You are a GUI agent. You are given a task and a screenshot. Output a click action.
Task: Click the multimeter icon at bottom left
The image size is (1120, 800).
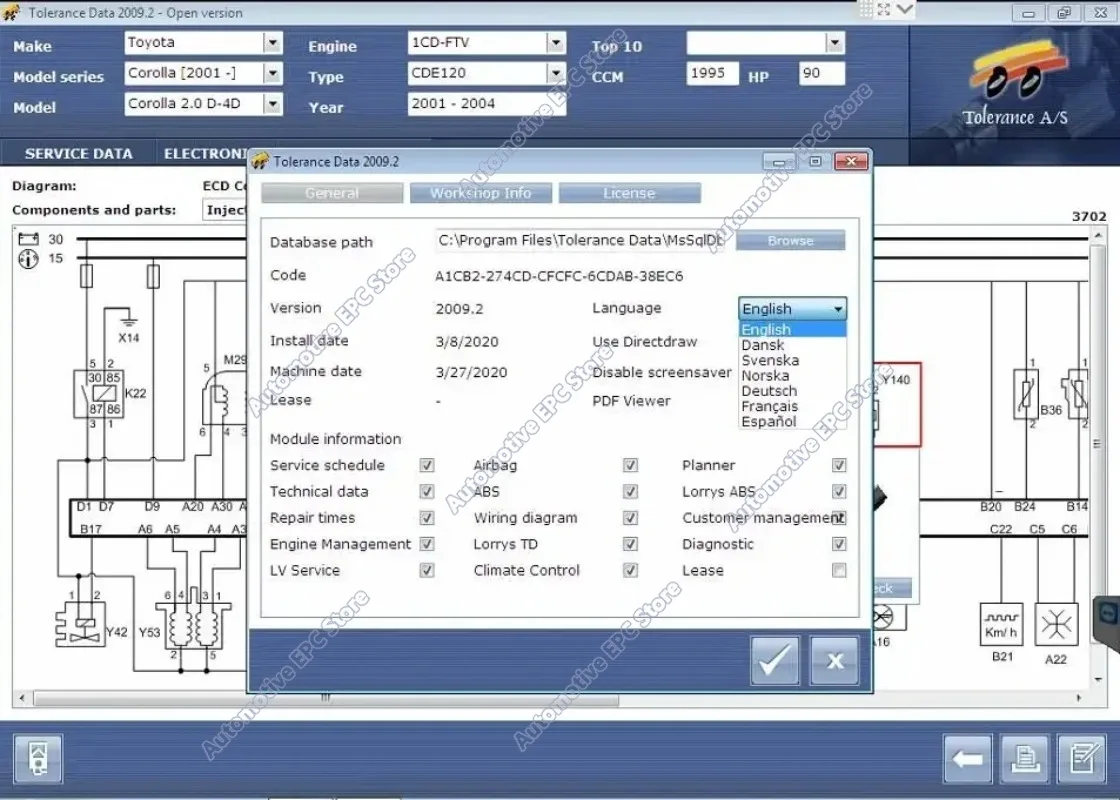click(38, 759)
